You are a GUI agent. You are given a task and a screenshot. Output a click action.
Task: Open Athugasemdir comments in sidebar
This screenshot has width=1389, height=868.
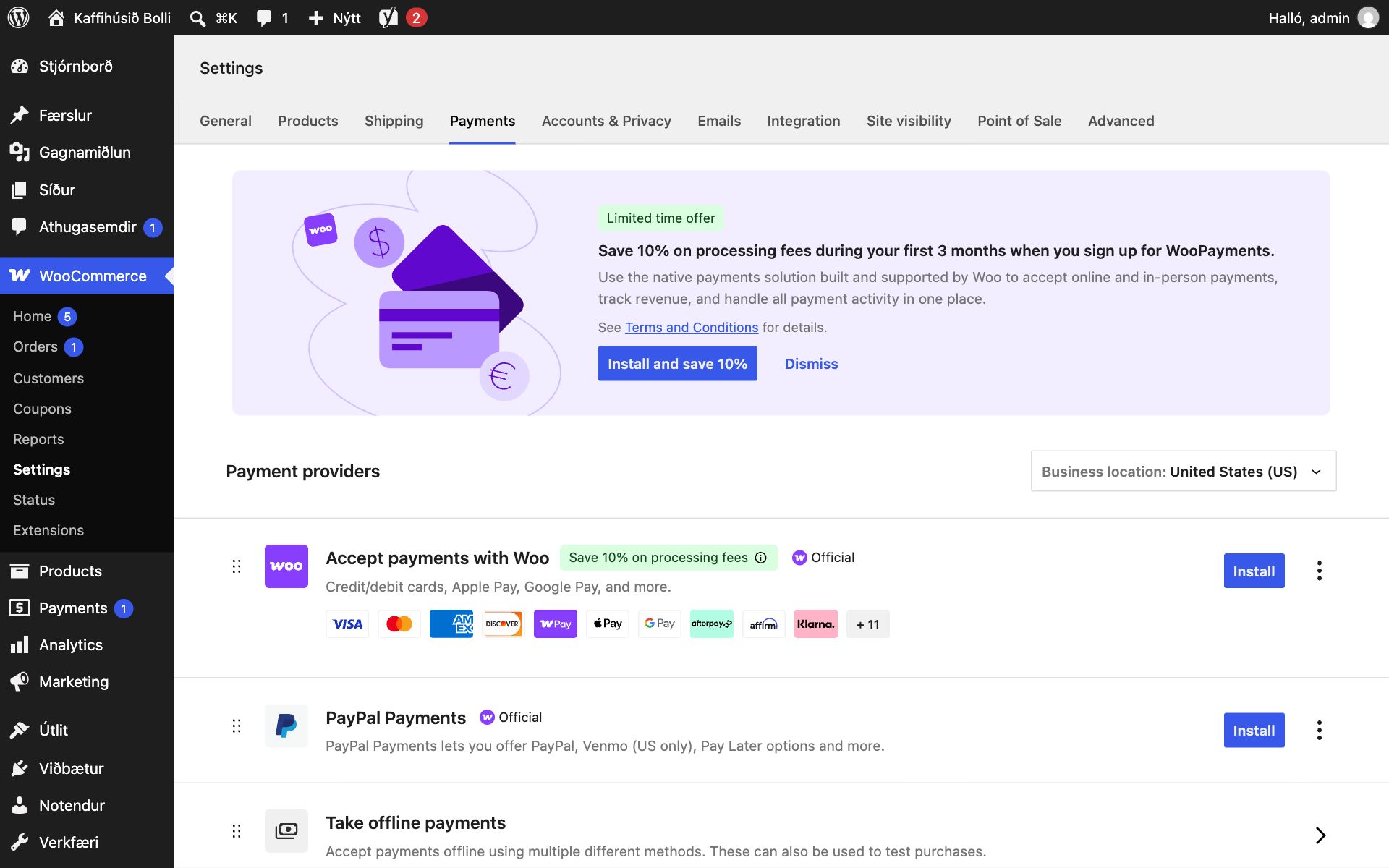(87, 227)
